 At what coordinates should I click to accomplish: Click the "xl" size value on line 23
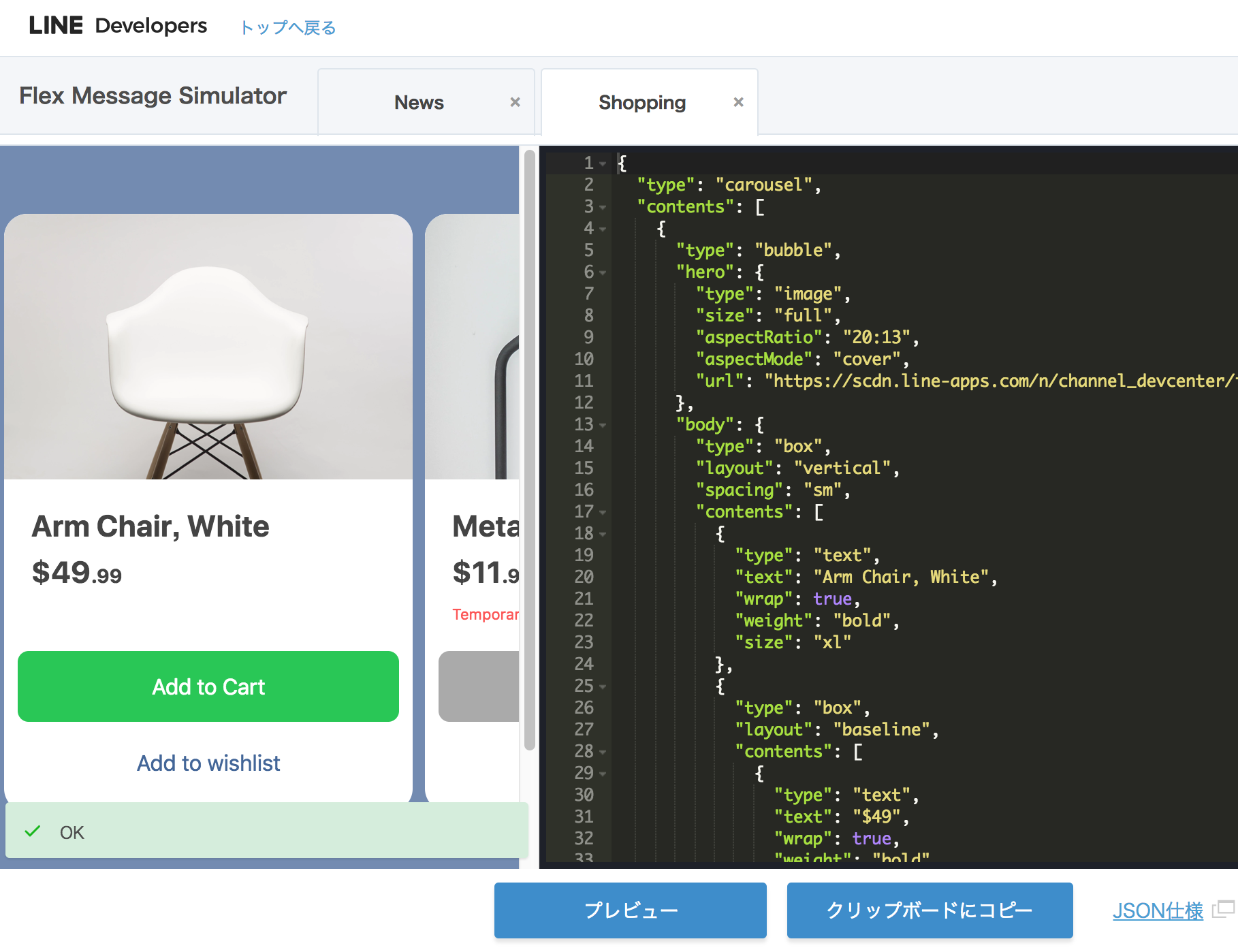832,642
